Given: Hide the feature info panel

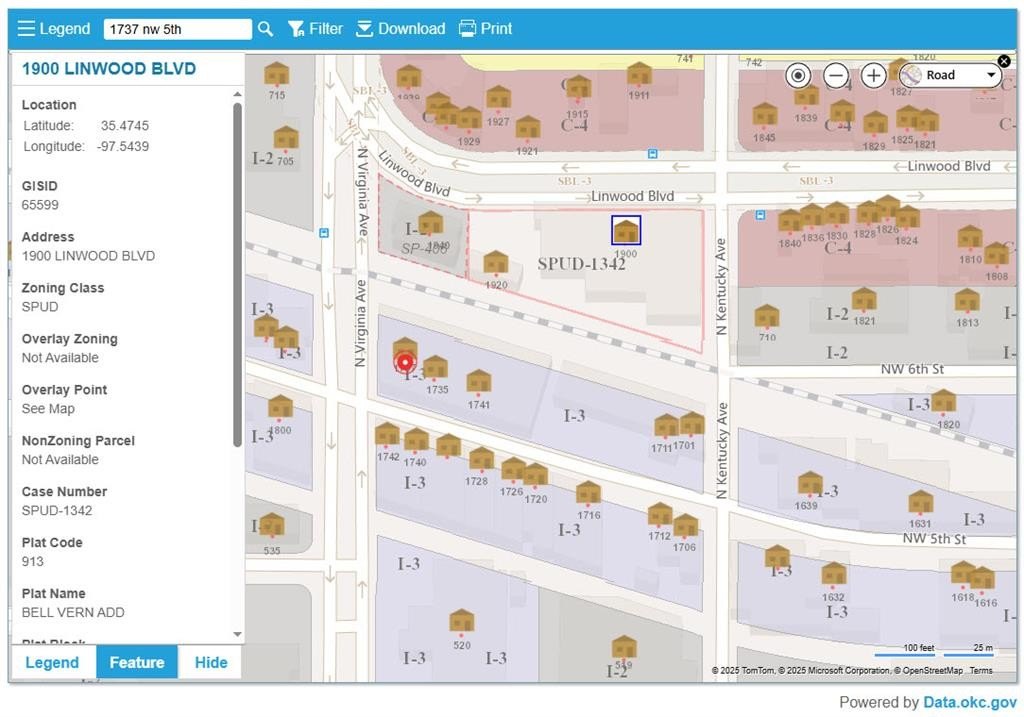Looking at the screenshot, I should tap(210, 662).
